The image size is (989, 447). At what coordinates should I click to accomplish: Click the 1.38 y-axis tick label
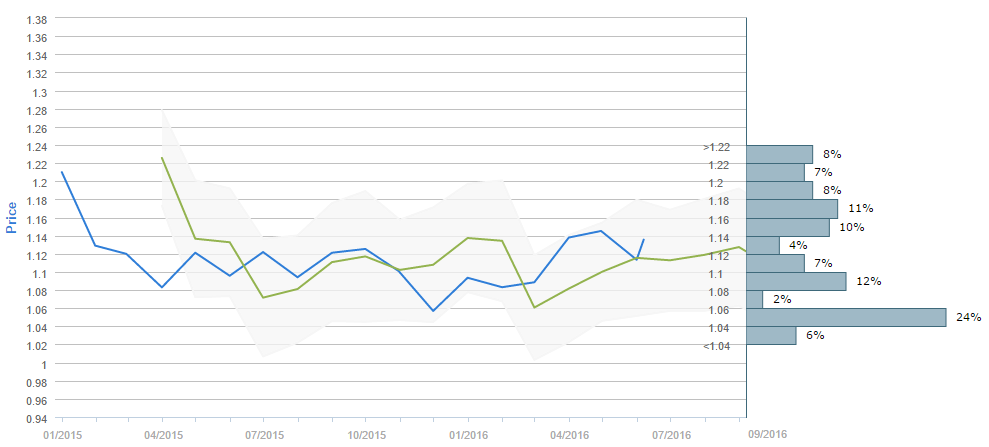coord(34,20)
